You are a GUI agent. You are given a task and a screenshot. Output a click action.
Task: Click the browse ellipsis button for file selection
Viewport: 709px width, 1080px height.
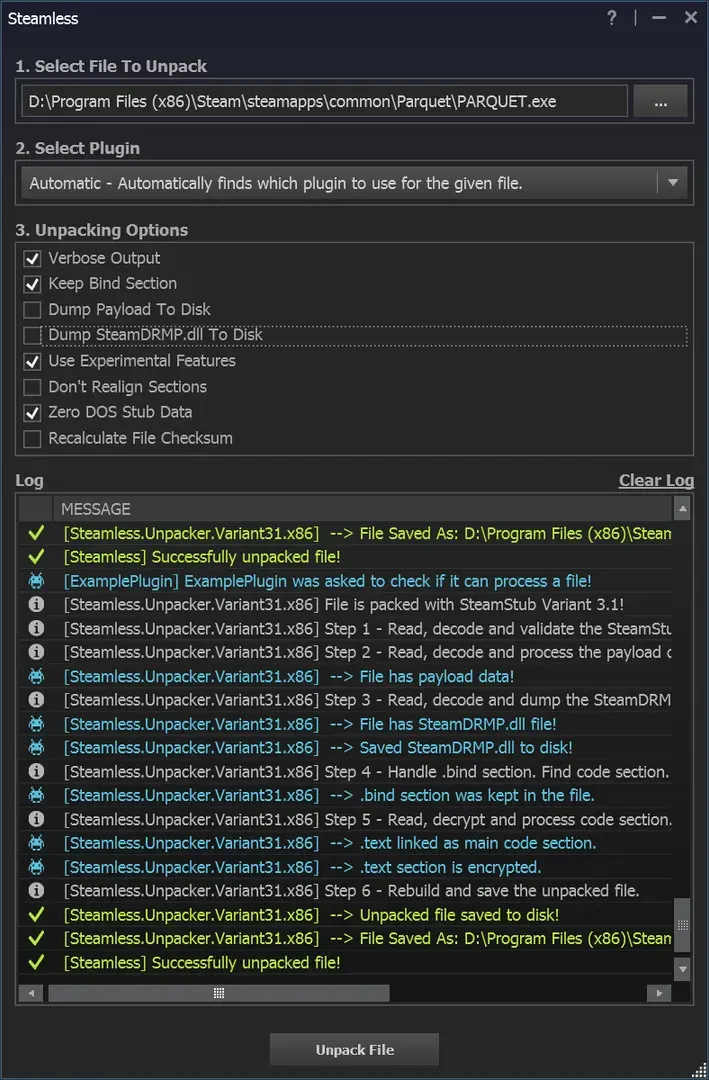click(660, 102)
